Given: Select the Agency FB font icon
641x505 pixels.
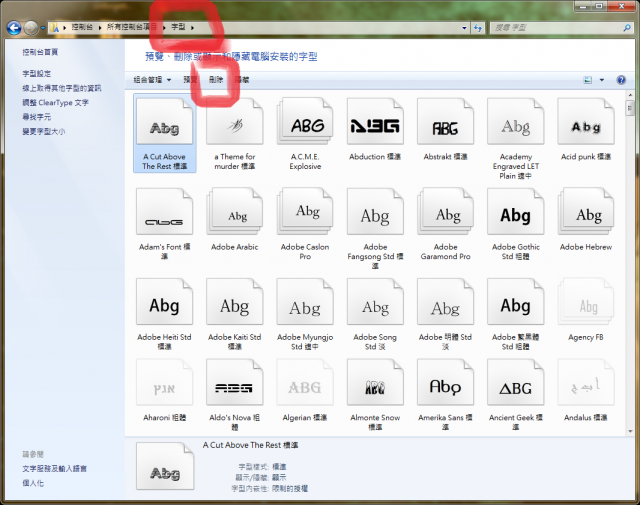Looking at the screenshot, I should click(x=586, y=302).
